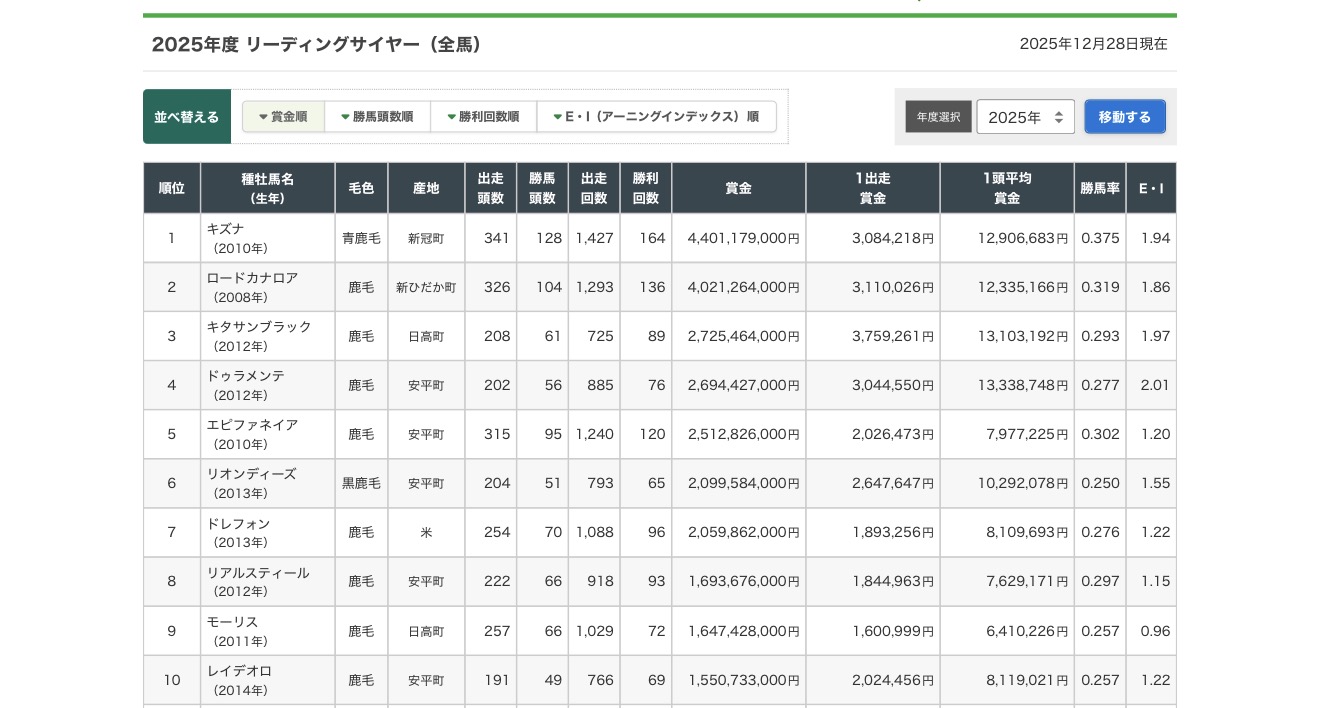This screenshot has height=708, width=1320.
Task: Click the green arrow icon beside E・I順
Action: tap(558, 117)
